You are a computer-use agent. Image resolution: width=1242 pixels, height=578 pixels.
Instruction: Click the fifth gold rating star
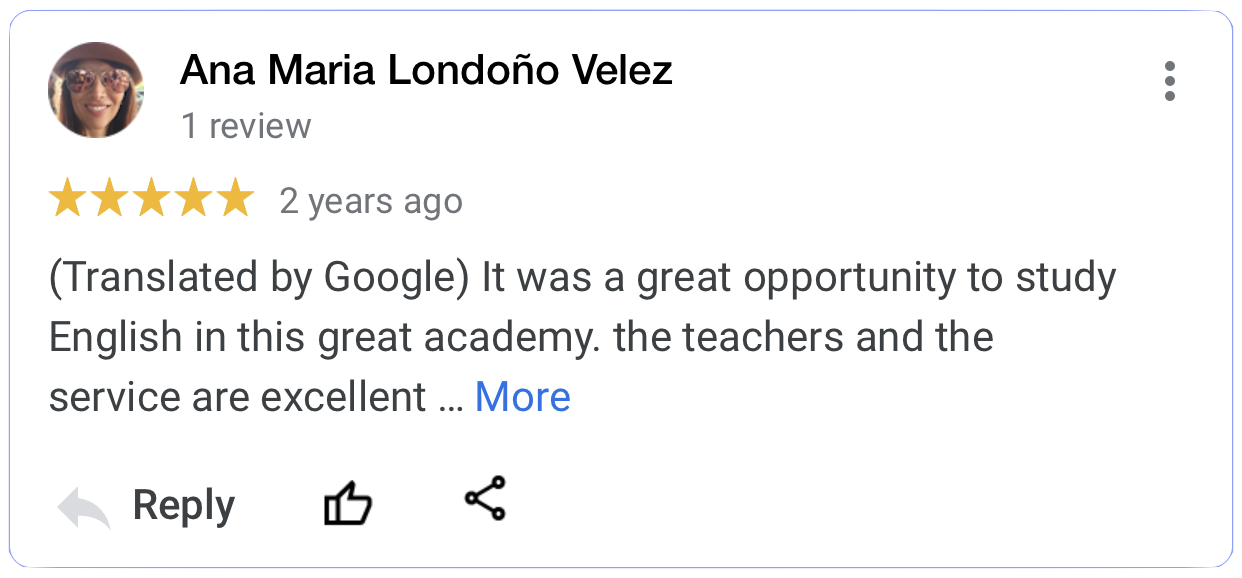(235, 199)
